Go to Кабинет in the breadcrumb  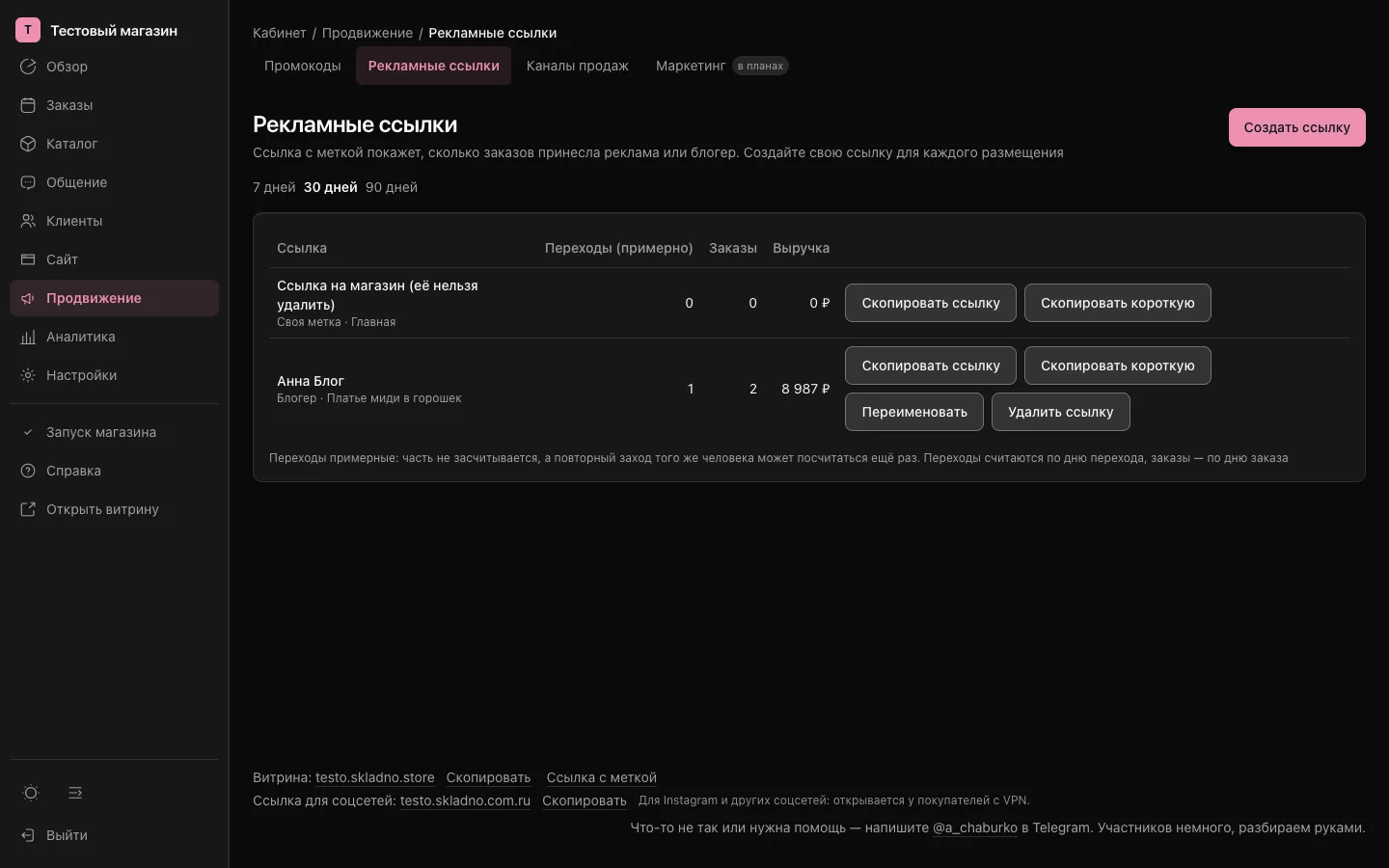point(280,33)
